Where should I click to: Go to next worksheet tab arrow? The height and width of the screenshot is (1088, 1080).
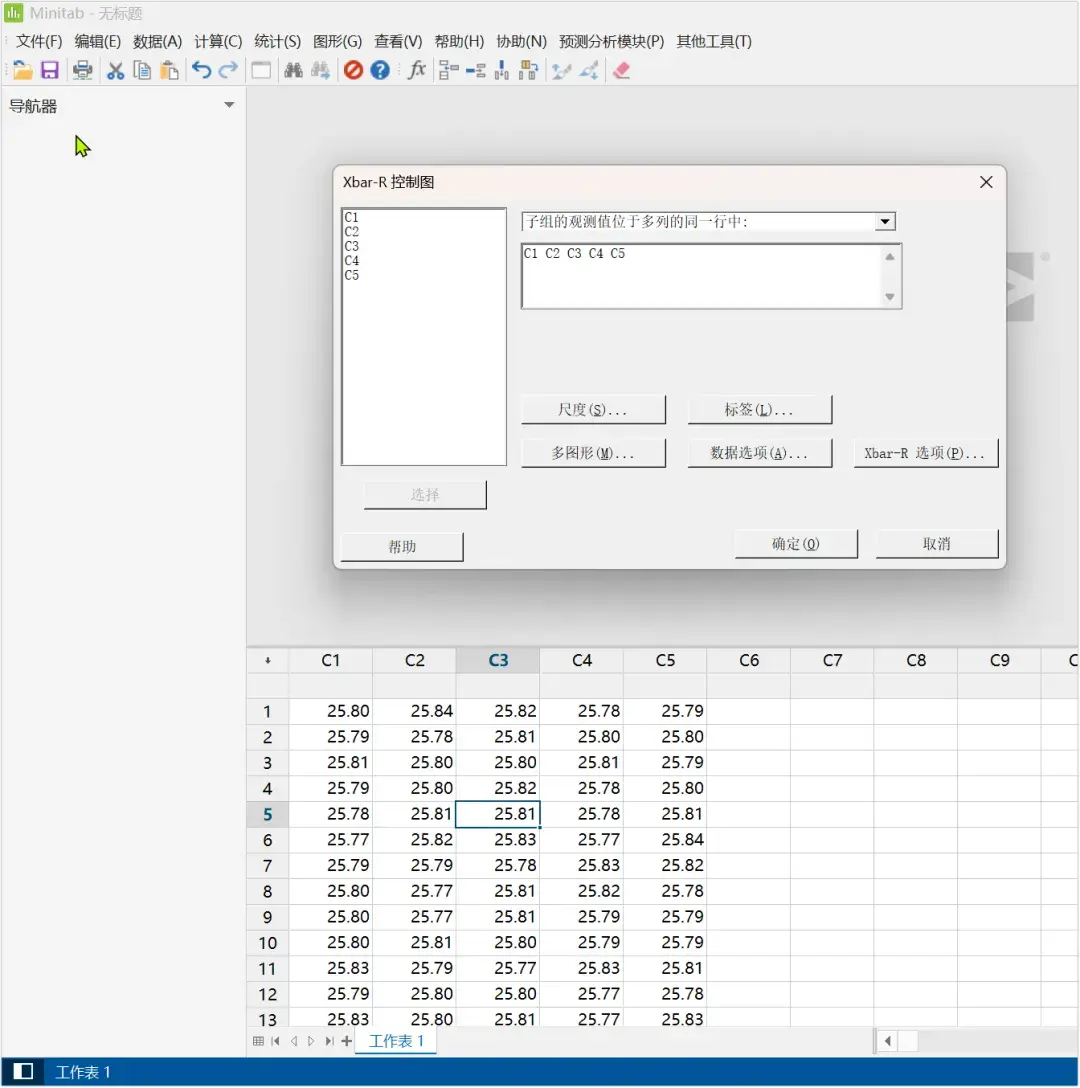tap(311, 1041)
